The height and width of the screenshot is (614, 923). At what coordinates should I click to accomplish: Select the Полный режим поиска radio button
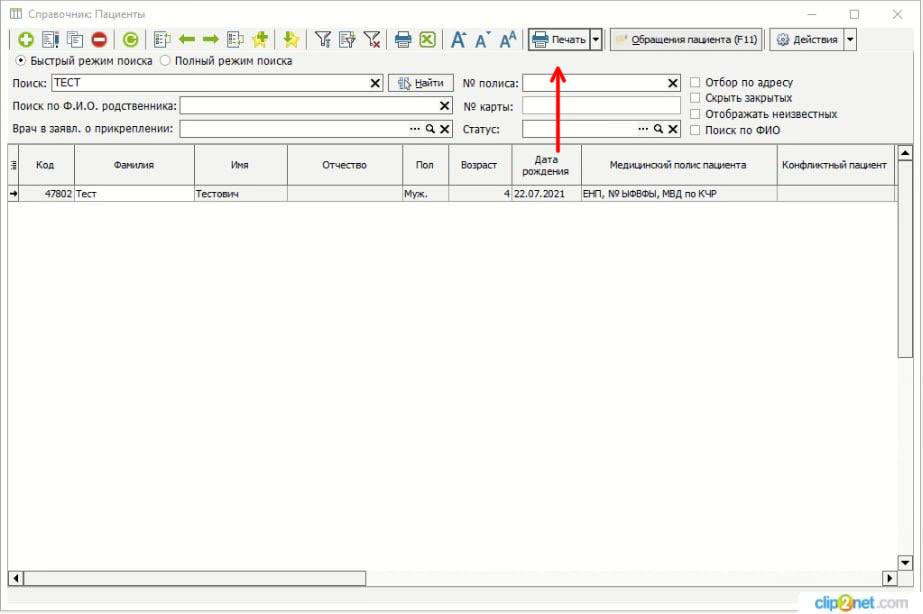tap(166, 61)
